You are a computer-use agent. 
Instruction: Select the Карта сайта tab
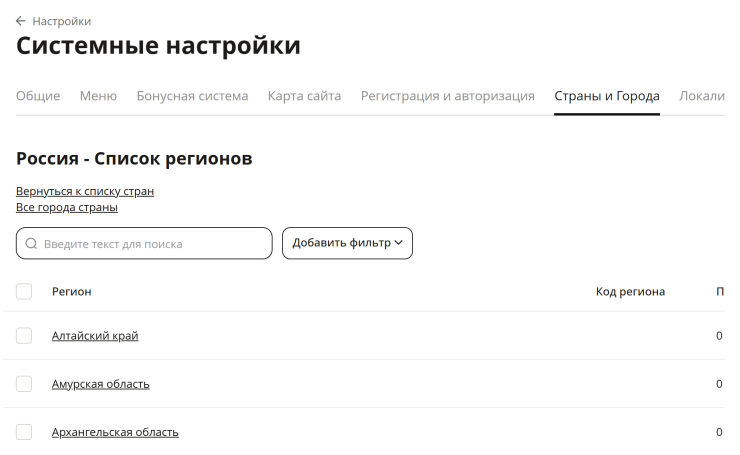point(304,96)
